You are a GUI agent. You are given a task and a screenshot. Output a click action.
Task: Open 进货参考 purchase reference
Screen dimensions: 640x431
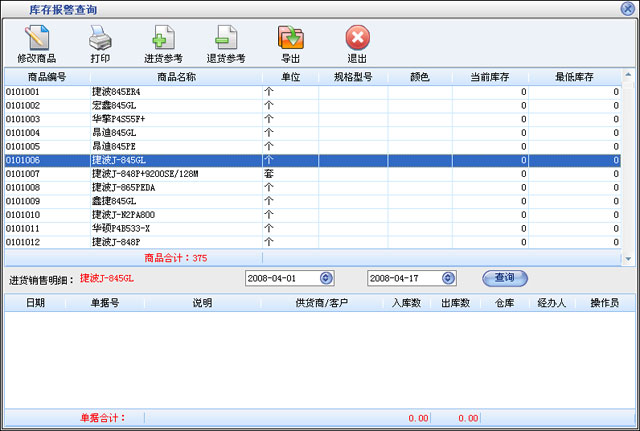point(163,44)
